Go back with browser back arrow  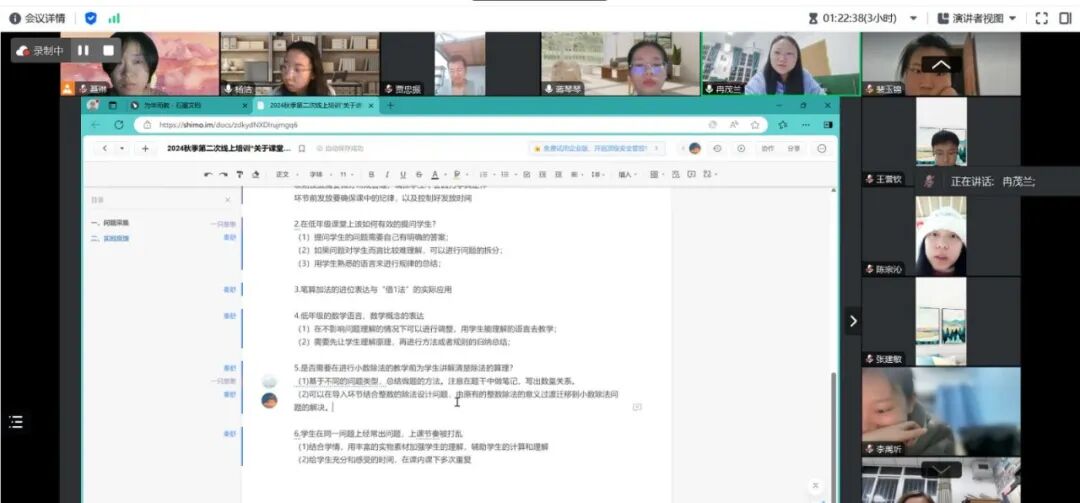pyautogui.click(x=95, y=125)
